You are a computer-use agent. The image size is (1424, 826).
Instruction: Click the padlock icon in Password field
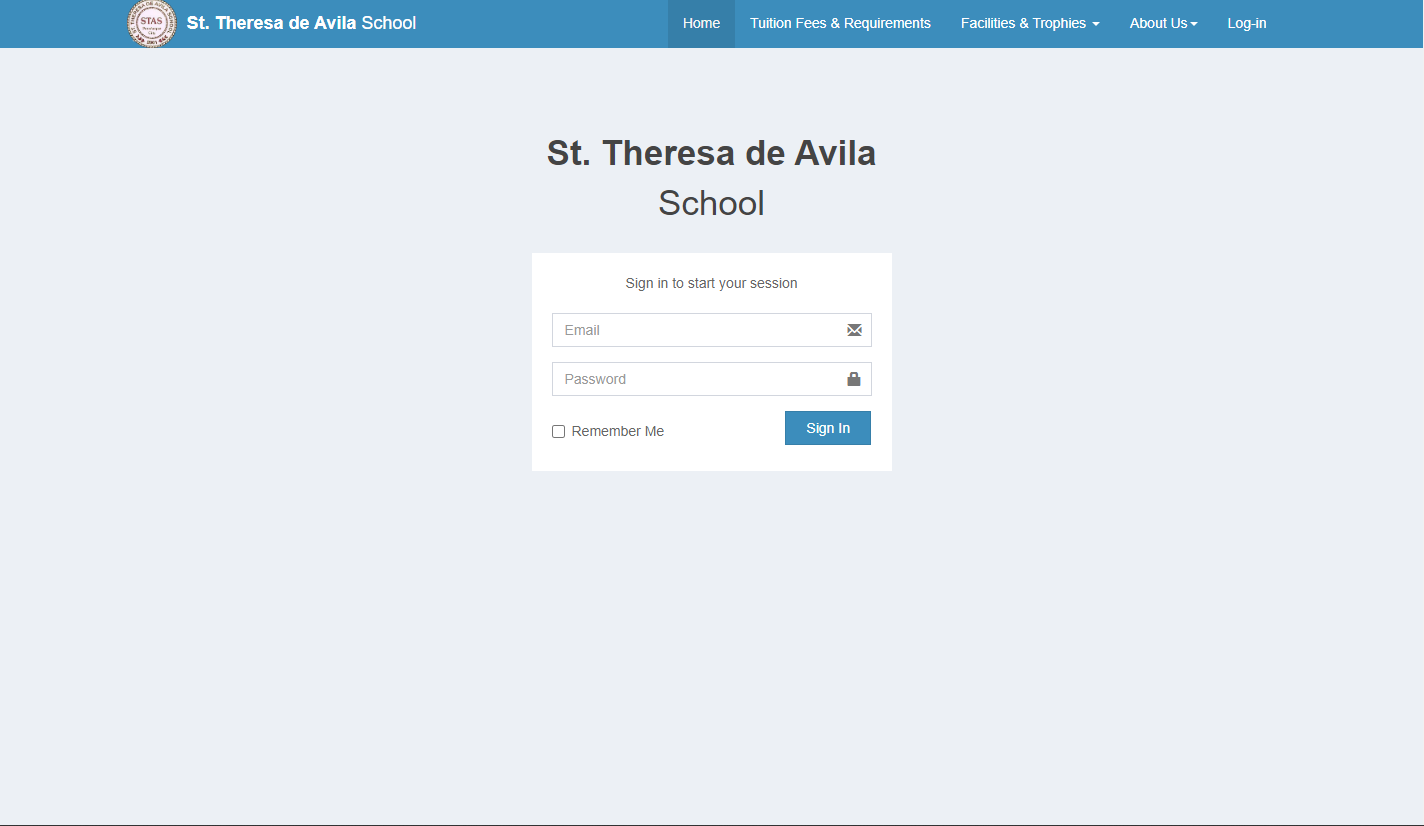click(854, 379)
